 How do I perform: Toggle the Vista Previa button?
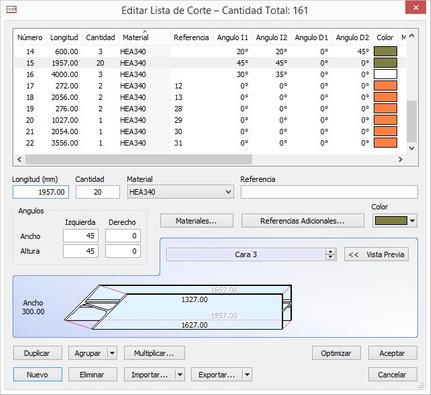click(376, 254)
